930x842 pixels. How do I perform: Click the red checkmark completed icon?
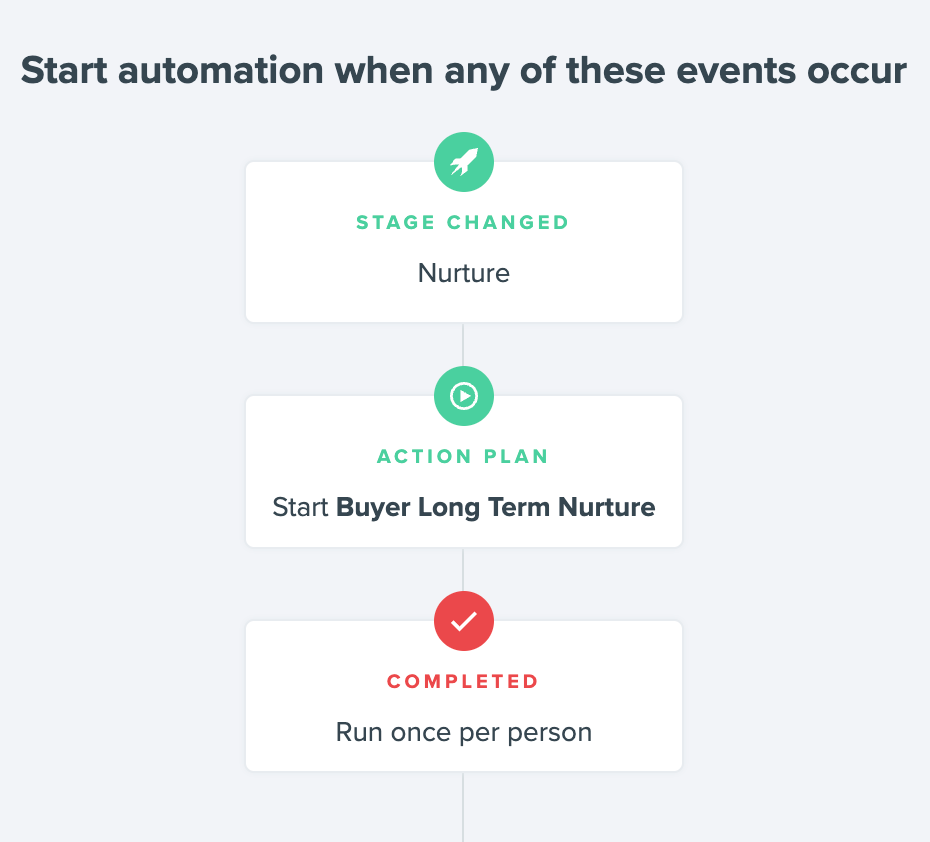464,621
